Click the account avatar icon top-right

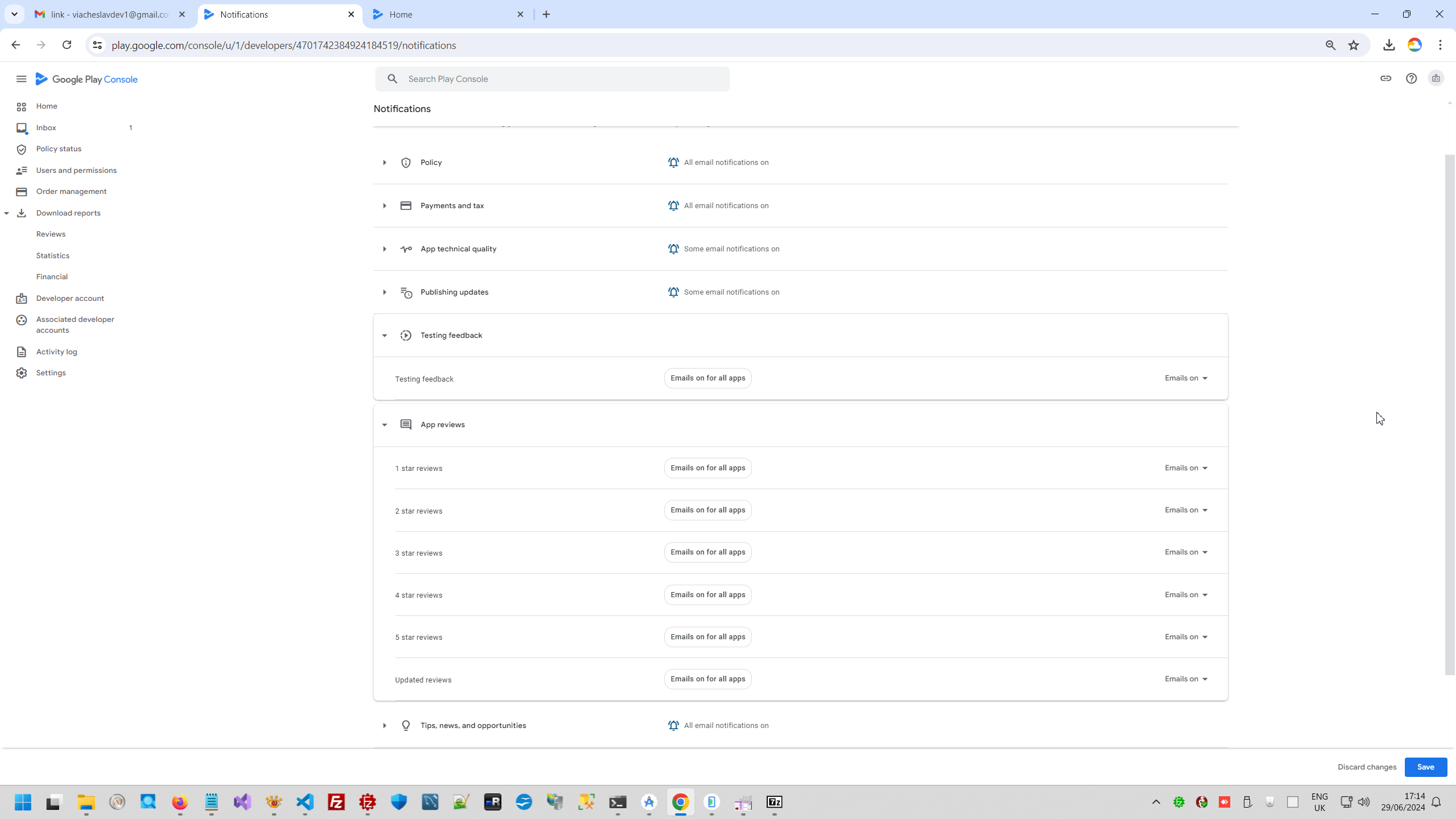click(x=1436, y=78)
